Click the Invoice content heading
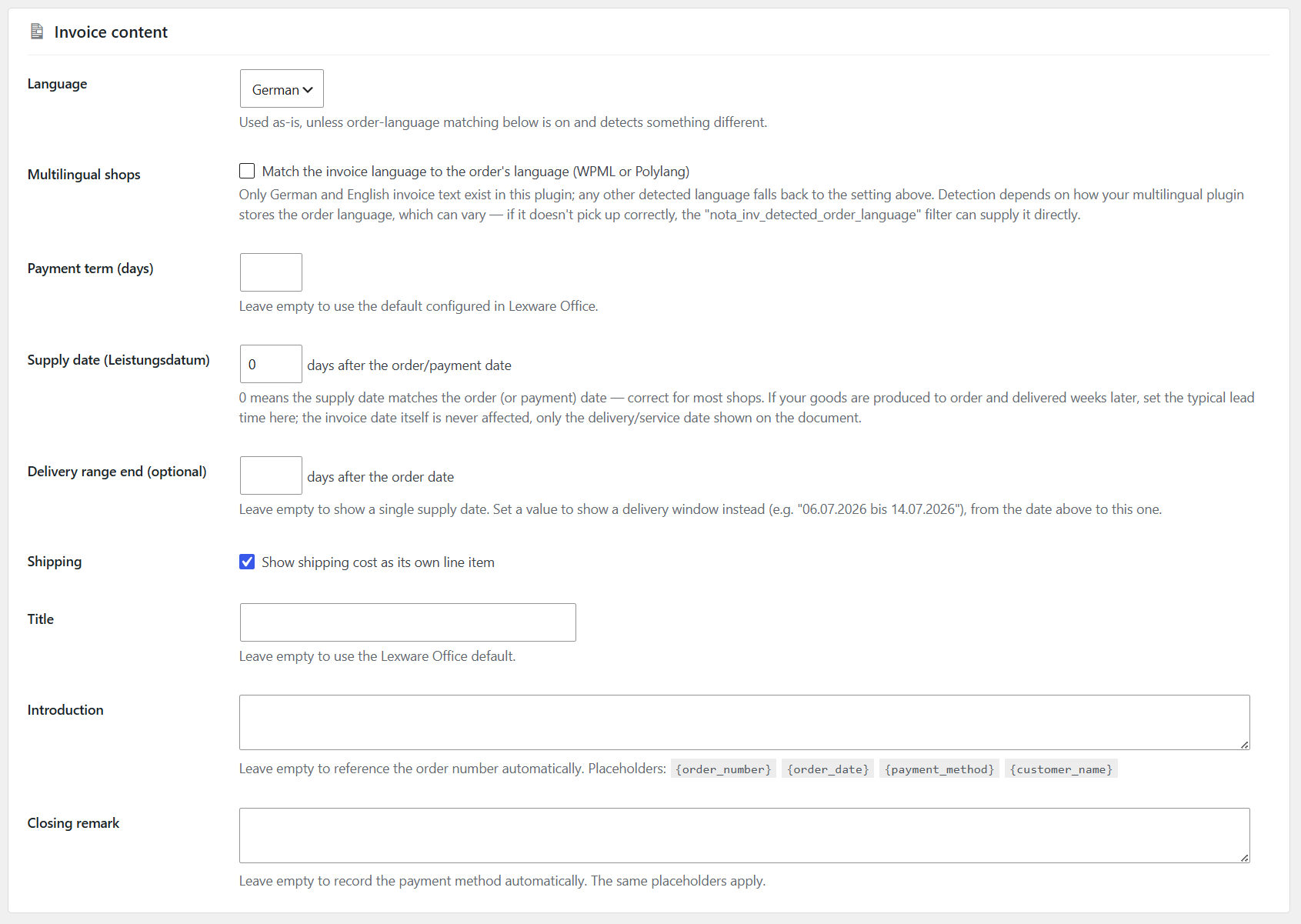The height and width of the screenshot is (924, 1301). click(x=111, y=32)
